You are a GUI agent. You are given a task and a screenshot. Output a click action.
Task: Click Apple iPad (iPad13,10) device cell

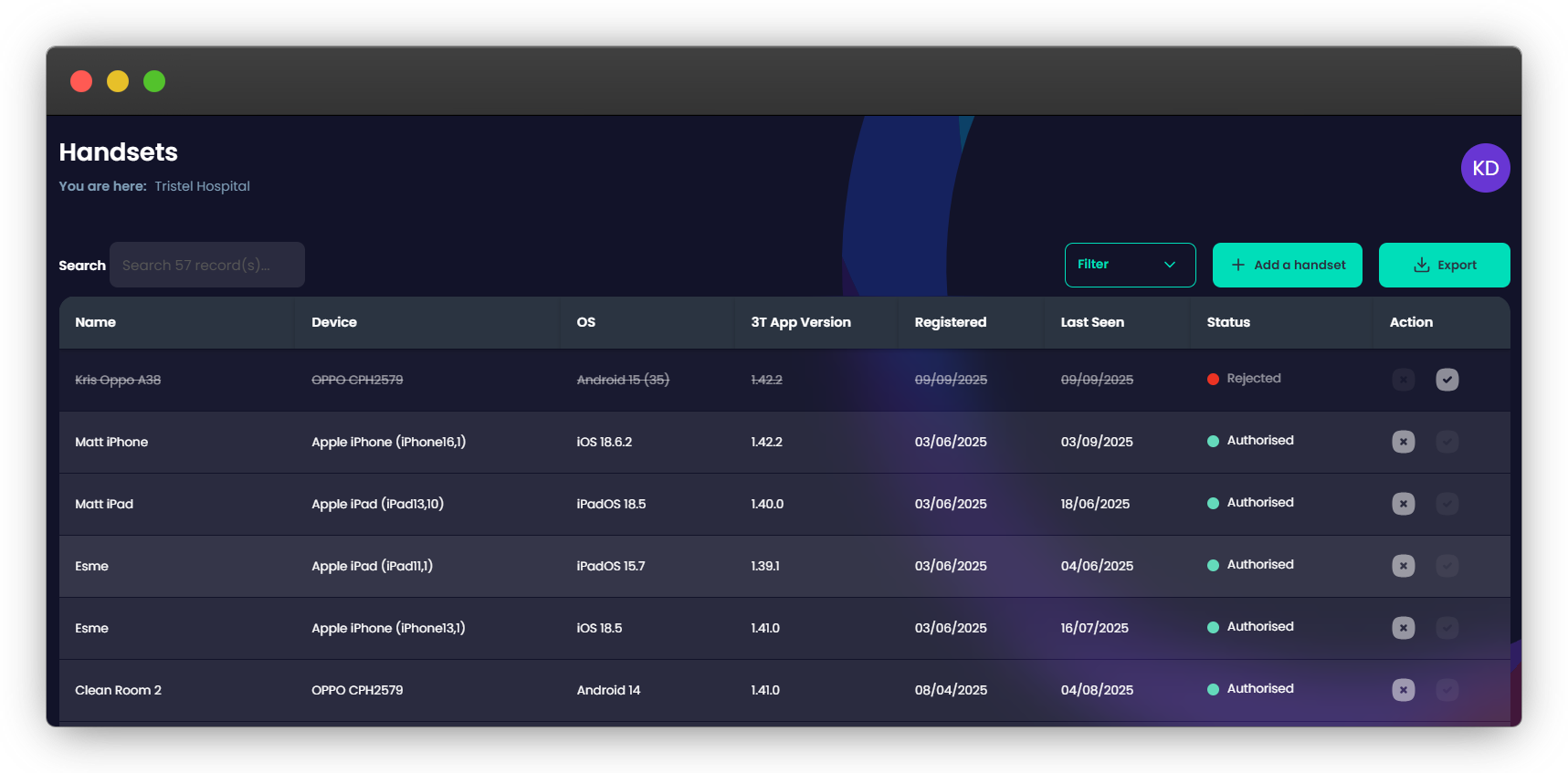coord(377,504)
